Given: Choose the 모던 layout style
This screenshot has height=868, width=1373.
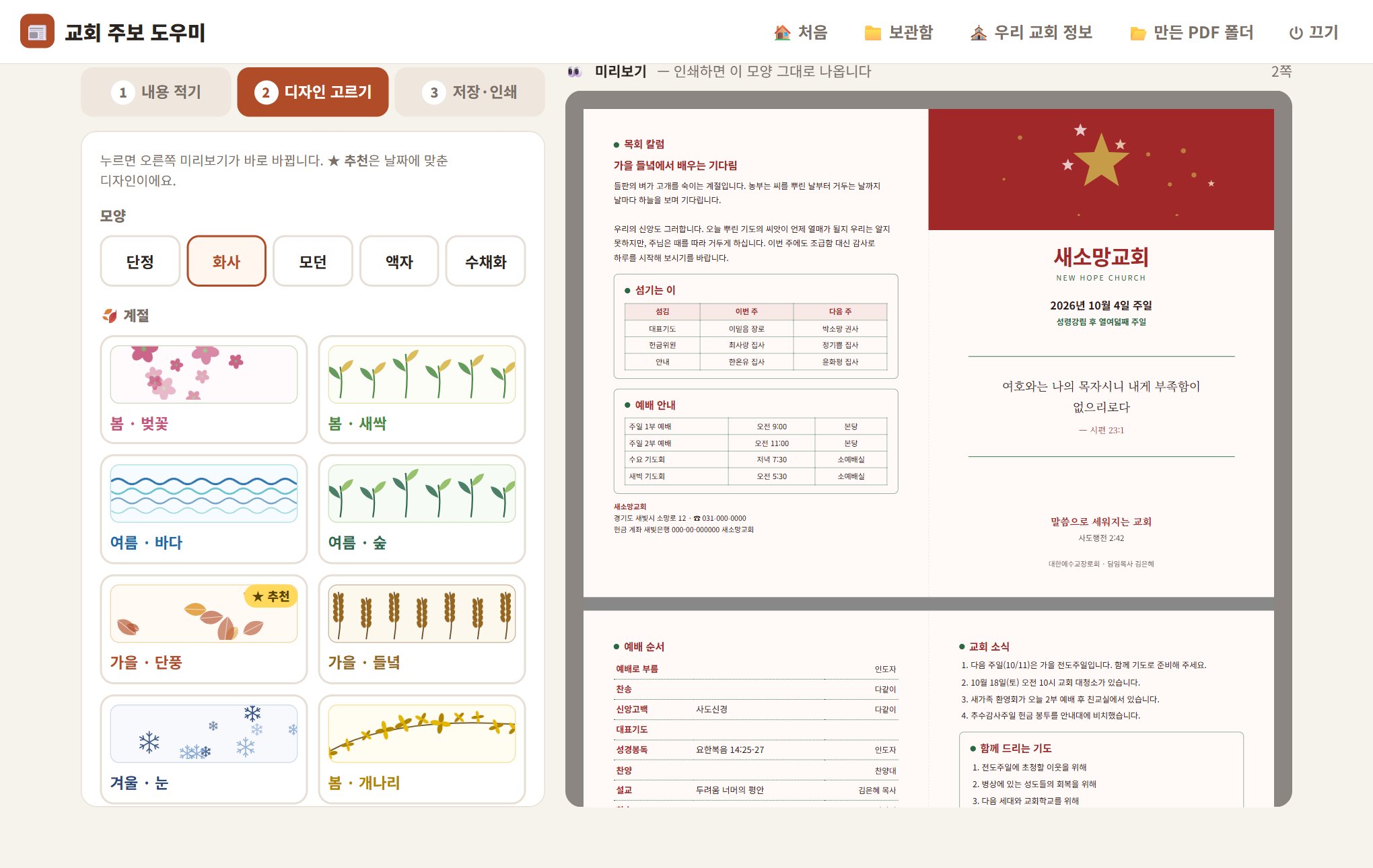Looking at the screenshot, I should [x=313, y=261].
